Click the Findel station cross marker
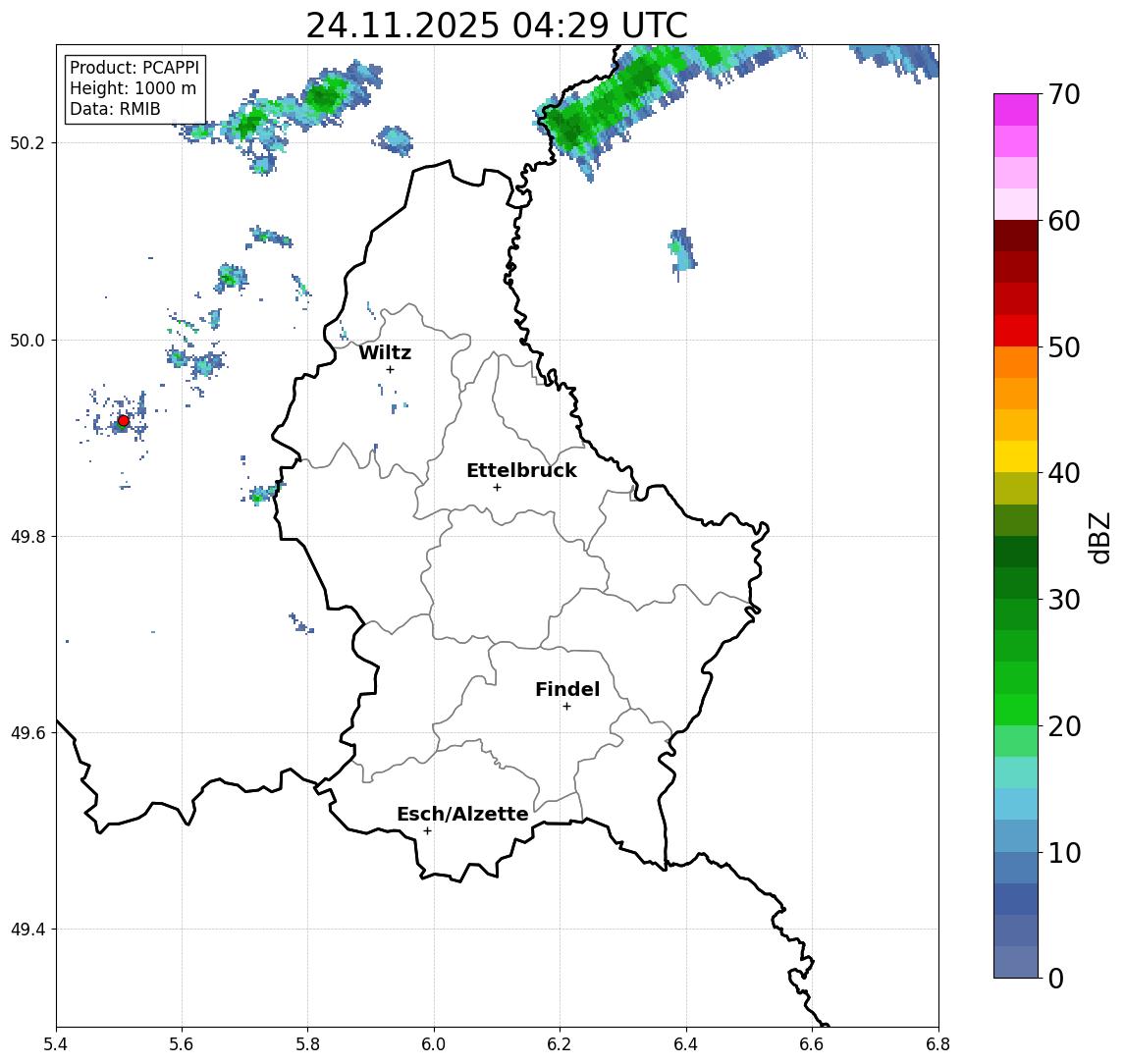1124x1064 pixels. [x=566, y=707]
